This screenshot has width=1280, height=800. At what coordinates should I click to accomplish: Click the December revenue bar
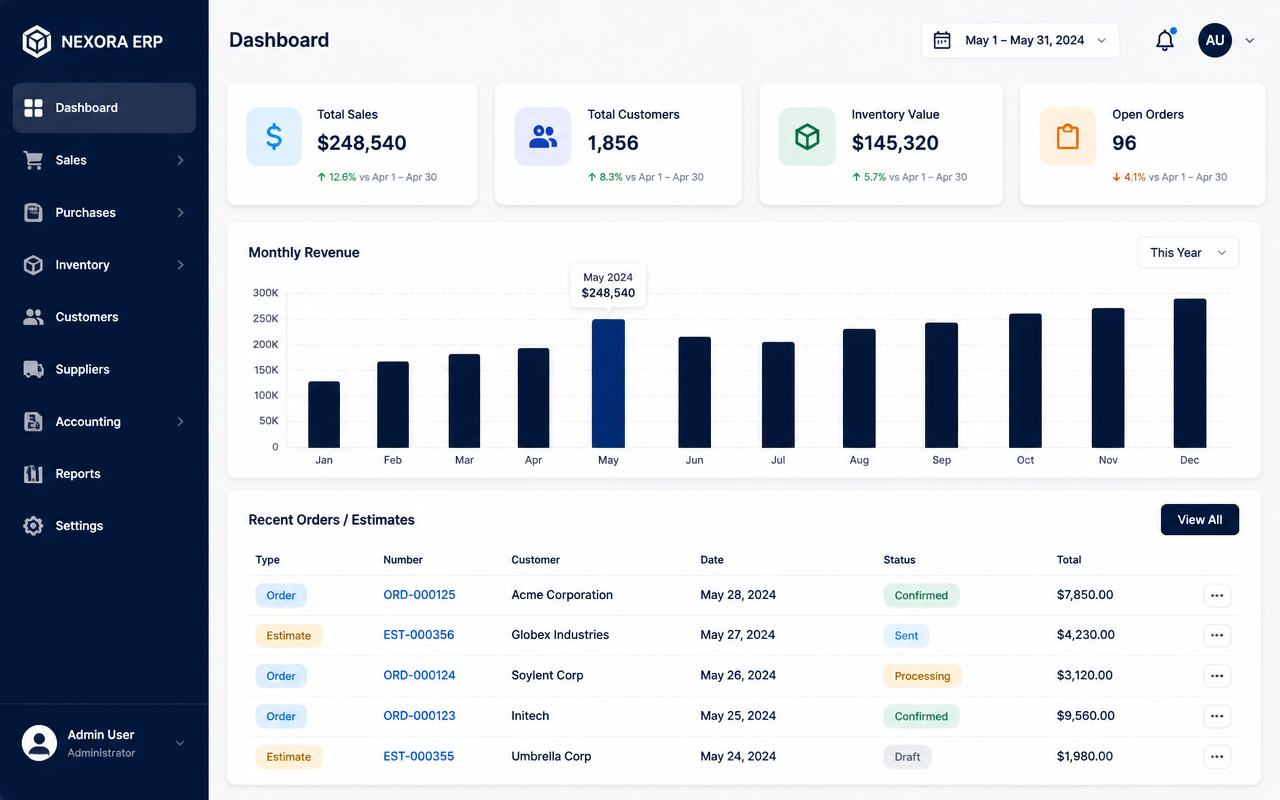point(1190,373)
